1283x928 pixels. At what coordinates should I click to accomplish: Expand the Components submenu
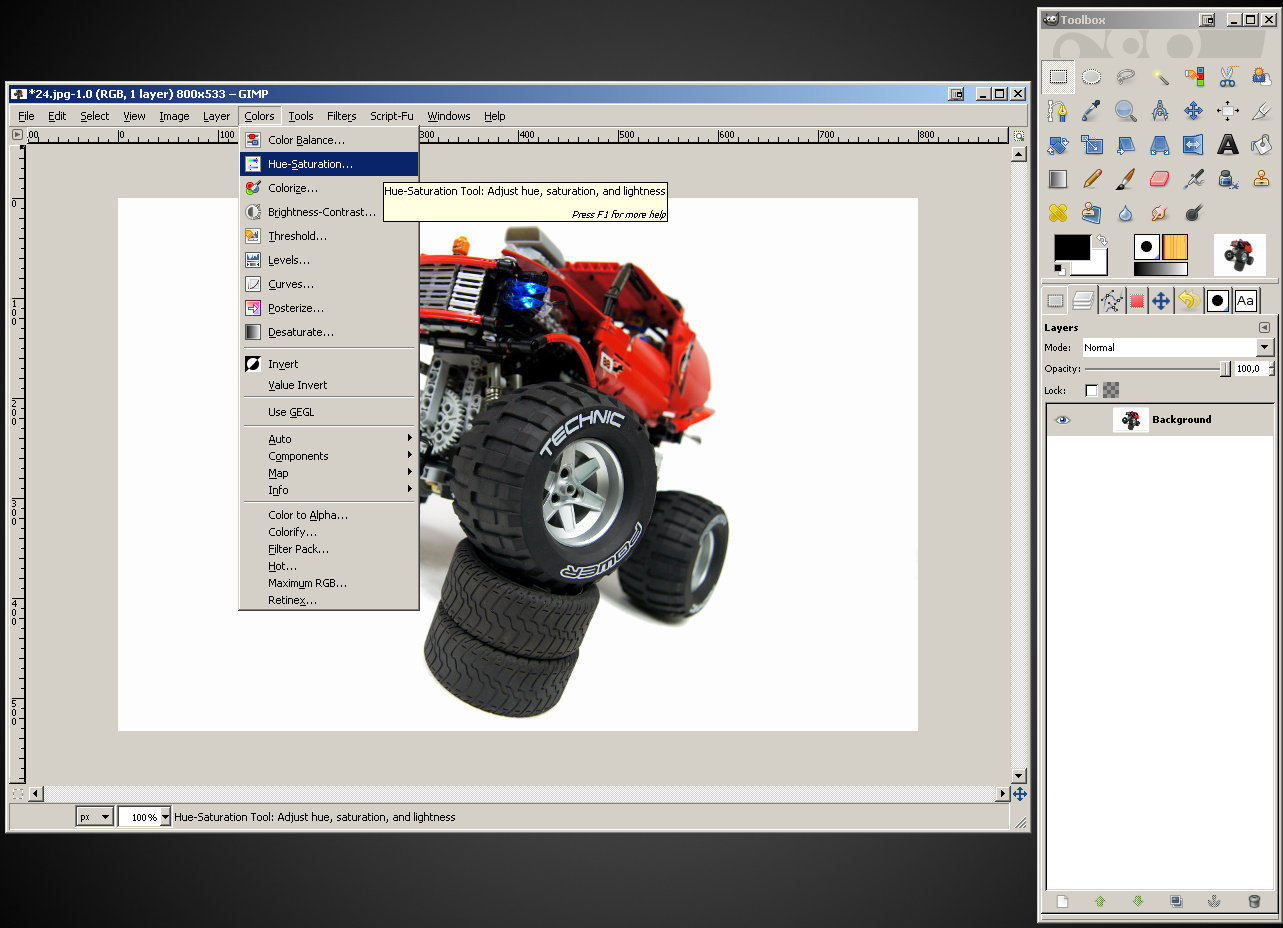coord(328,456)
